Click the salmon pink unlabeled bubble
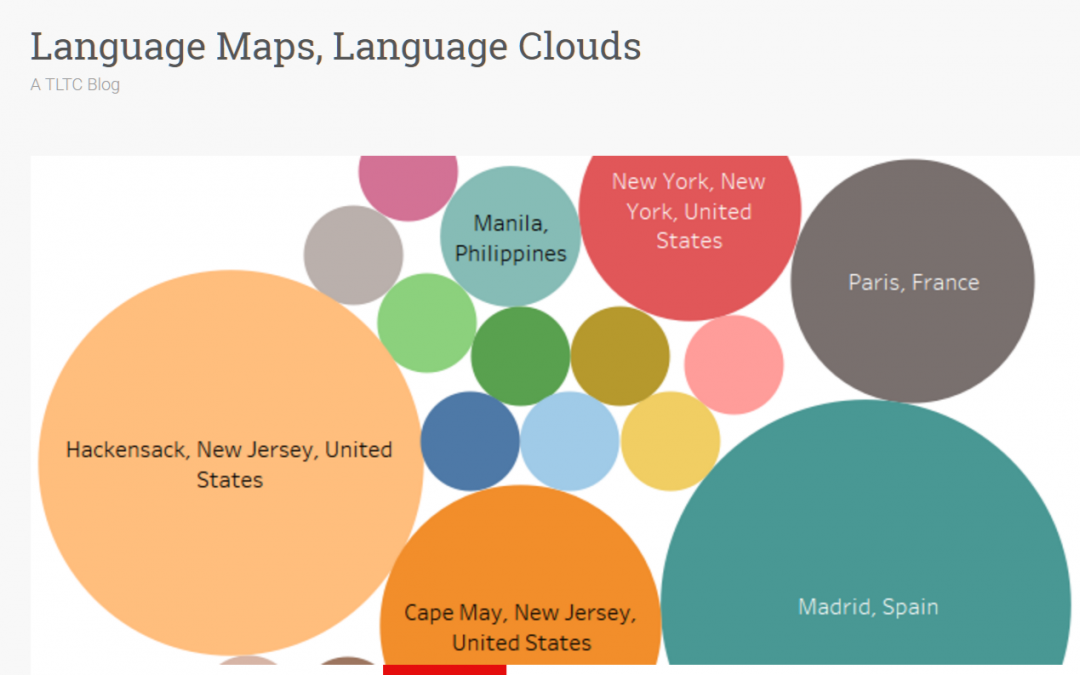The width and height of the screenshot is (1080, 675). [x=734, y=365]
